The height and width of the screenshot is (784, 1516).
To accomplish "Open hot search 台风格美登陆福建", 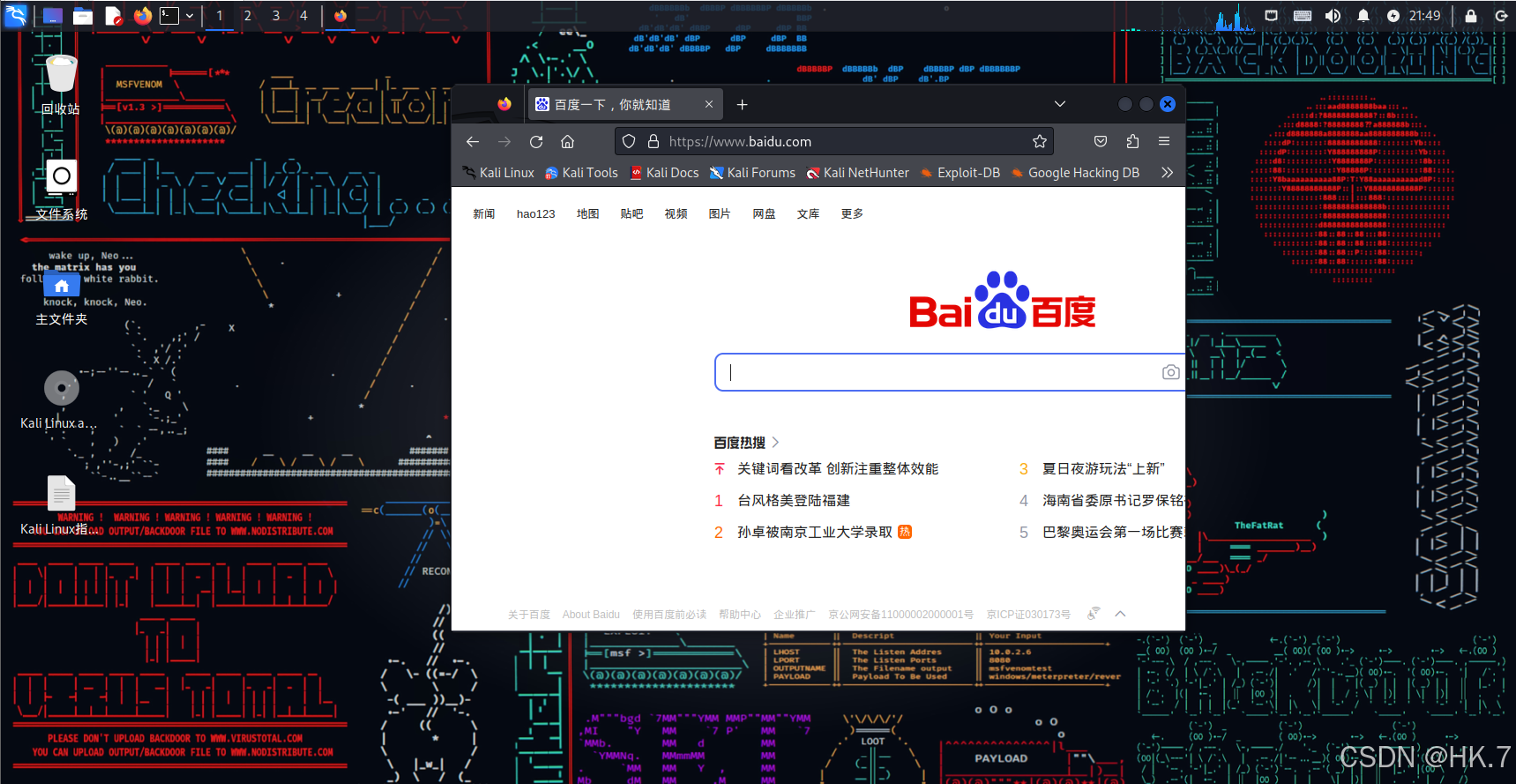I will click(794, 501).
